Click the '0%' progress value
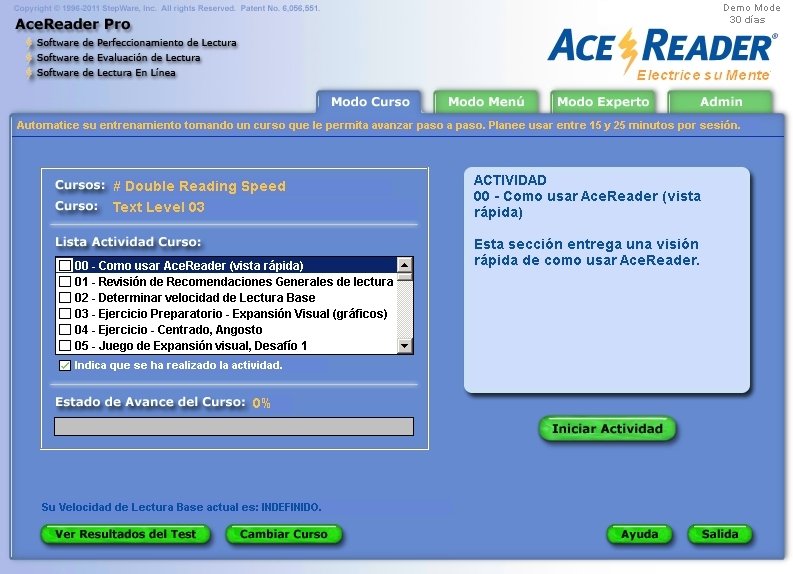This screenshot has height=574, width=793. pos(261,403)
